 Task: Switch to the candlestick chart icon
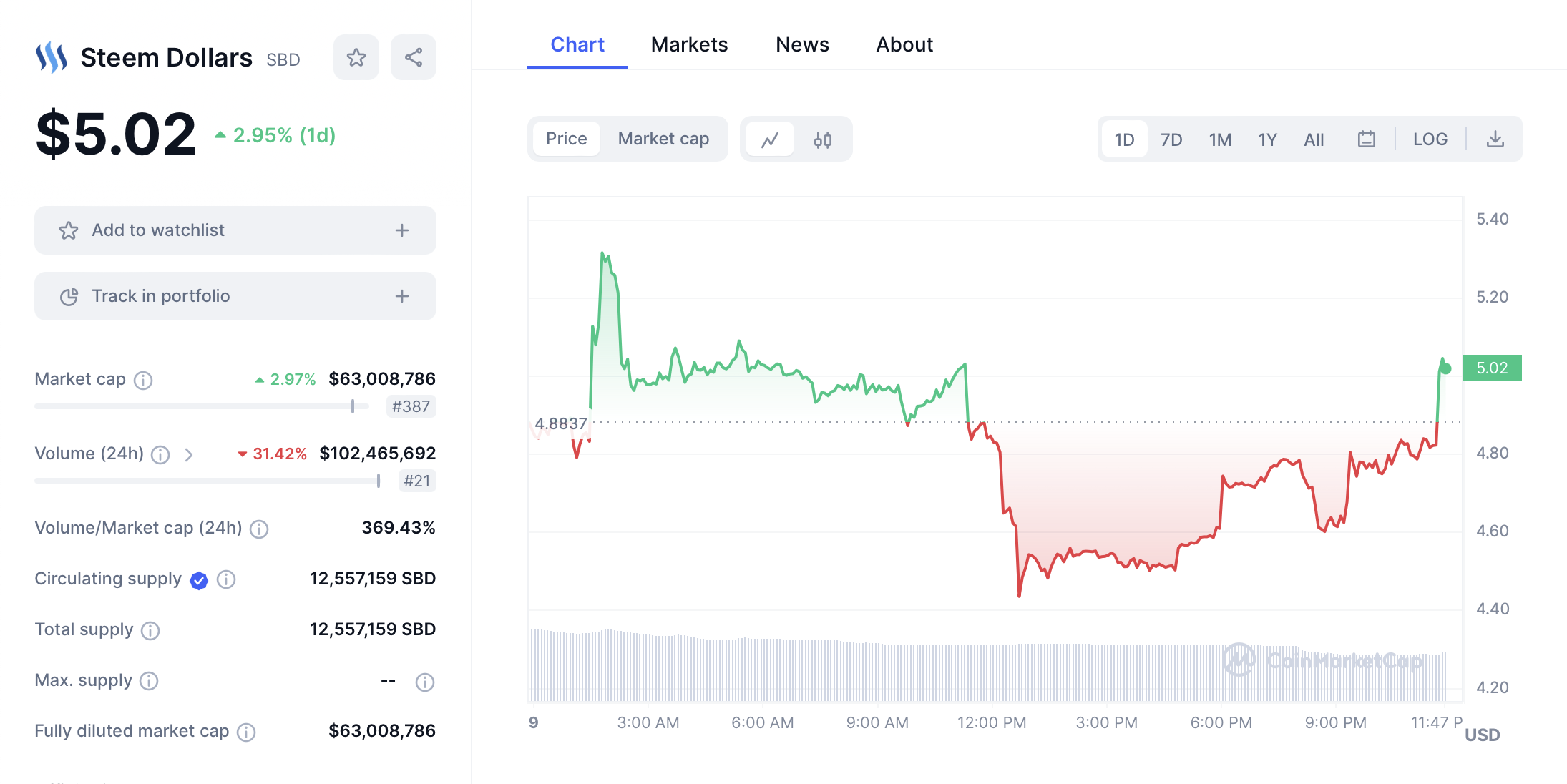(823, 139)
